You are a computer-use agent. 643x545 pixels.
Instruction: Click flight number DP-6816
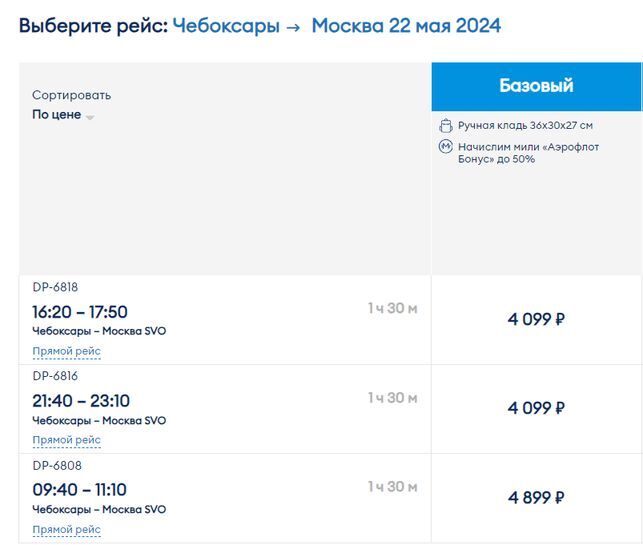55,376
